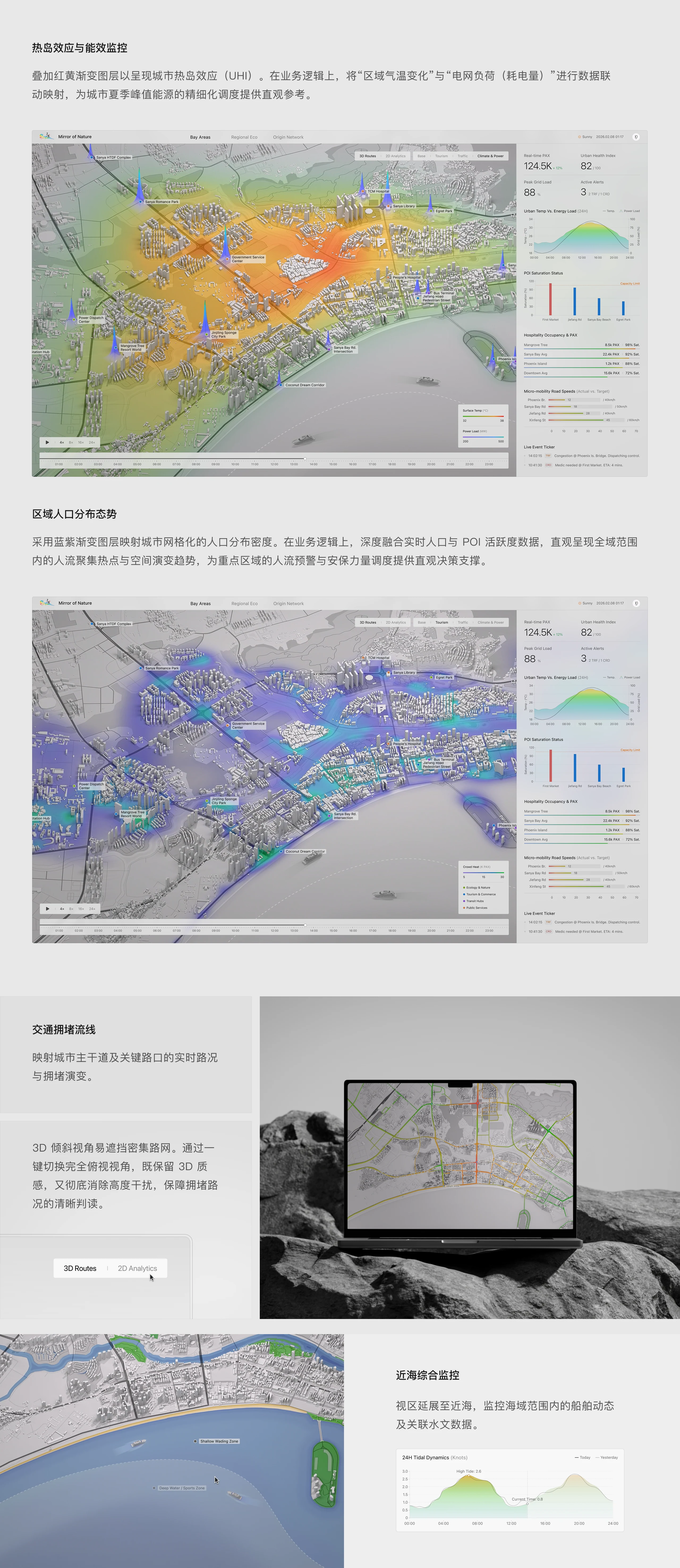The width and height of the screenshot is (680, 1568).
Task: Click 3D Routes on the enlarged view-switch card
Action: point(80,1268)
